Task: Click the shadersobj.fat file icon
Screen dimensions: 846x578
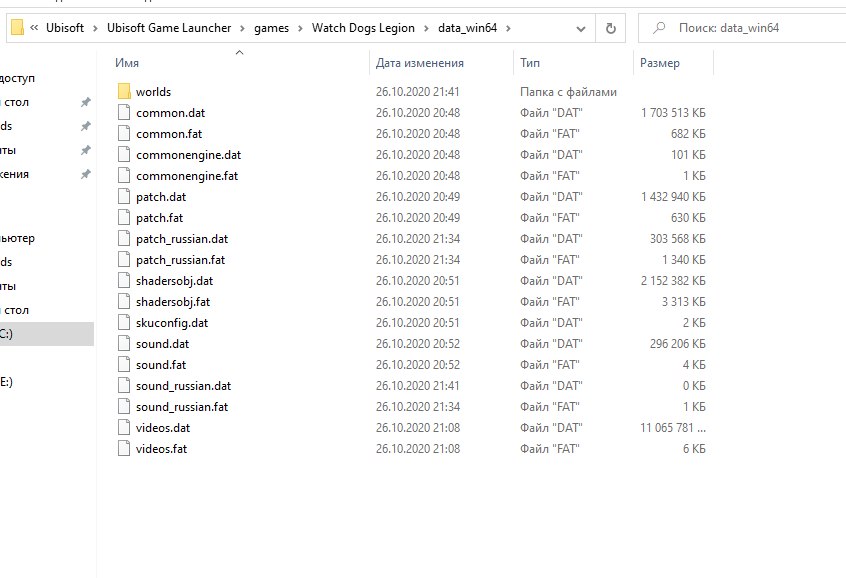Action: (x=124, y=302)
